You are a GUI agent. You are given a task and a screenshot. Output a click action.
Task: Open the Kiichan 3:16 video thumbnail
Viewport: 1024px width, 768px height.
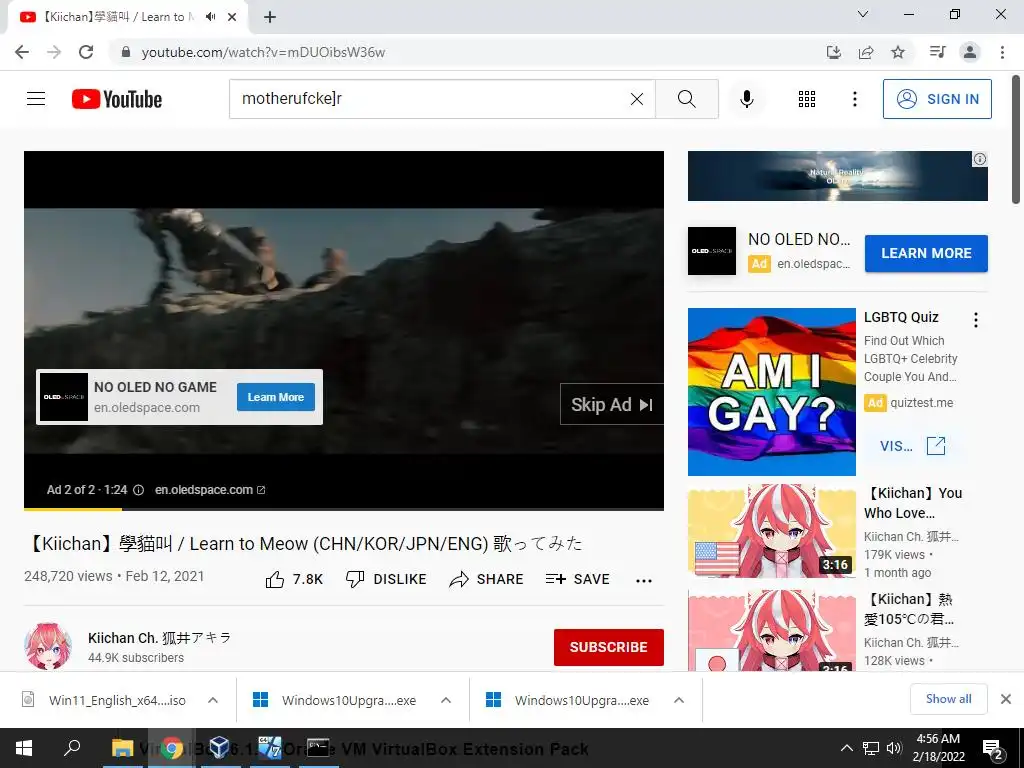[771, 531]
